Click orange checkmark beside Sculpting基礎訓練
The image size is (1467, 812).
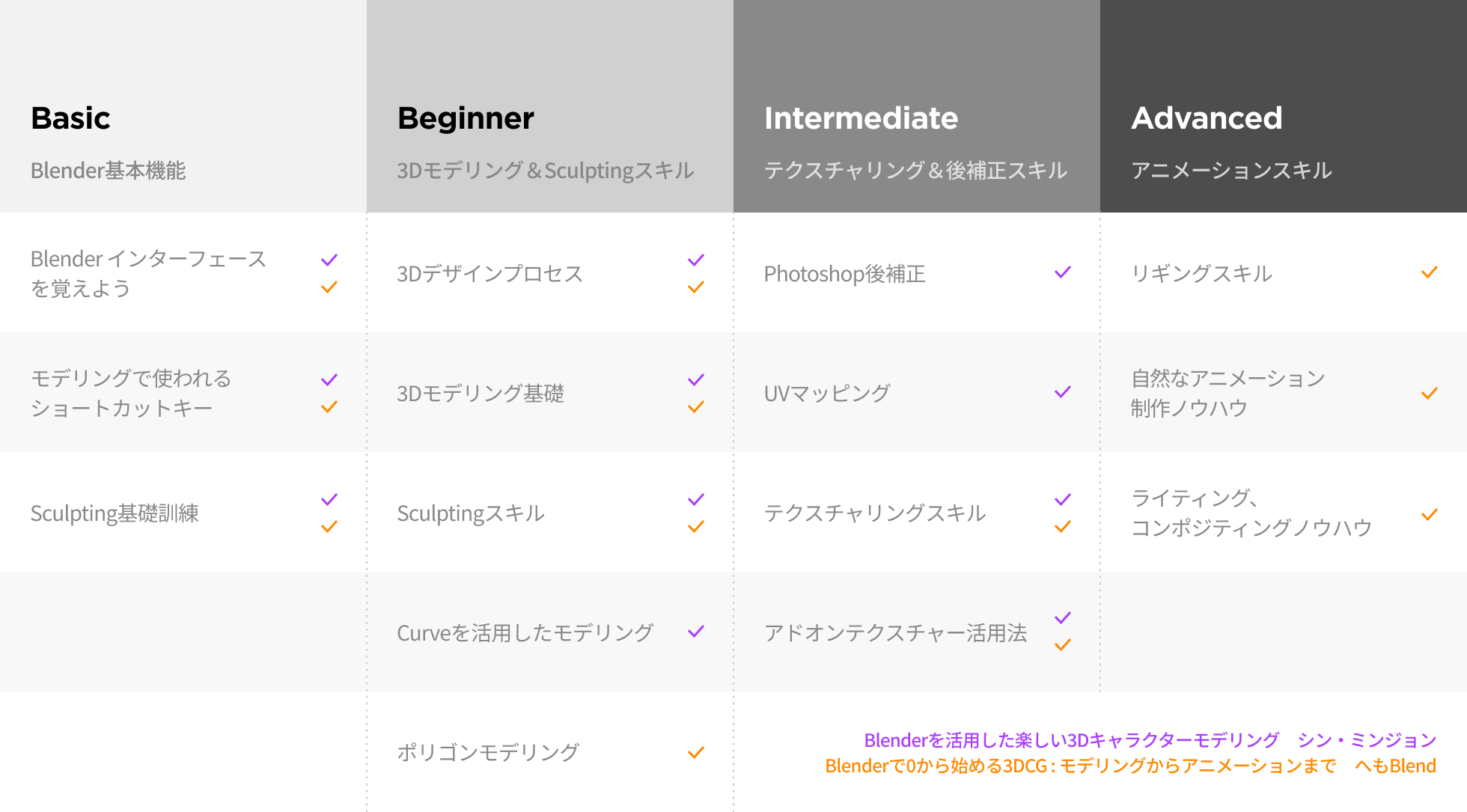pos(329,526)
